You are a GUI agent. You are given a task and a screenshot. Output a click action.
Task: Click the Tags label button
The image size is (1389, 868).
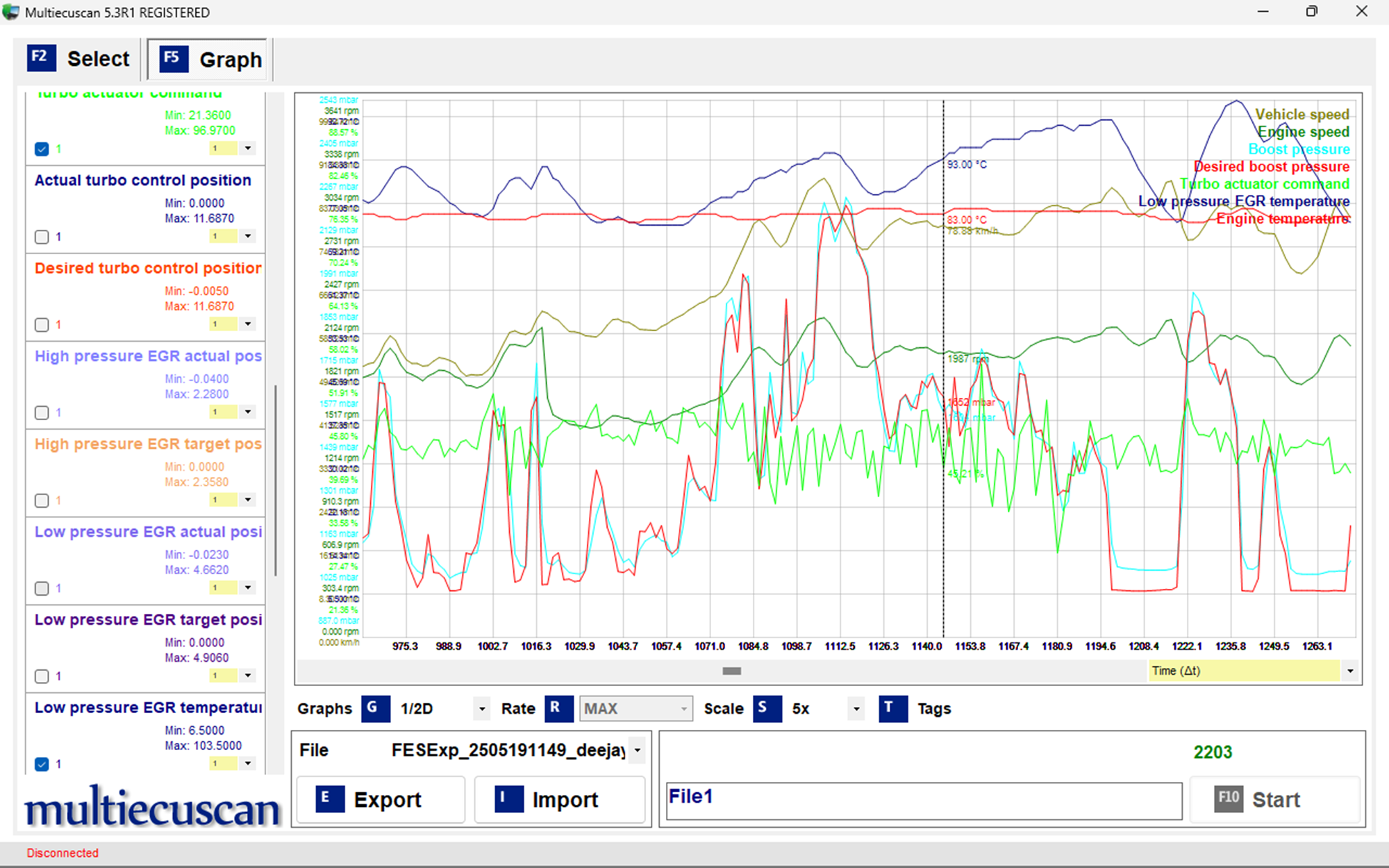click(x=934, y=709)
